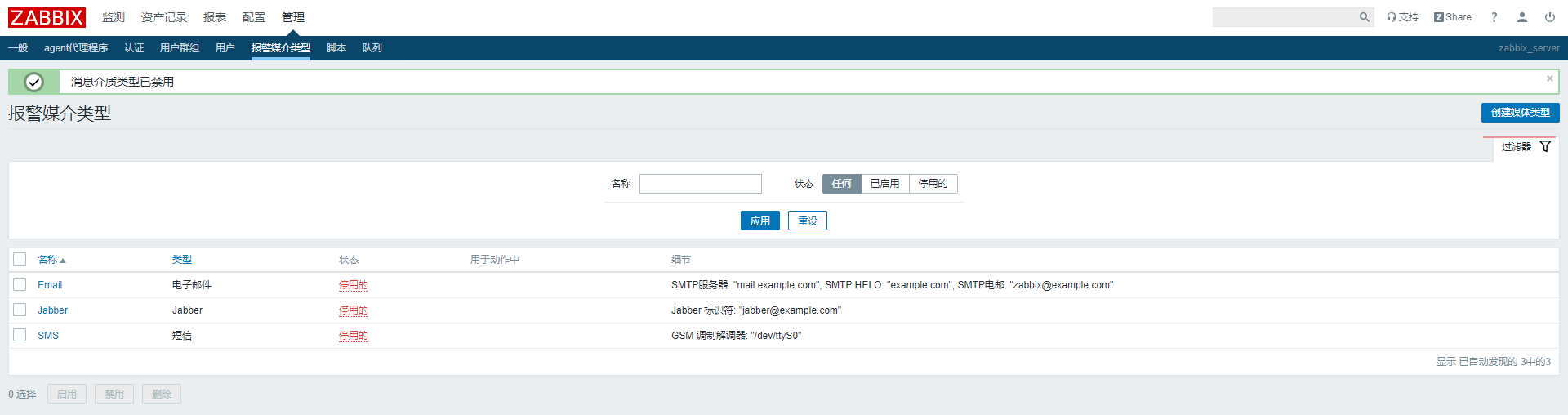This screenshot has width=1568, height=415.
Task: Go to the agent代理程序 submenu
Action: (76, 48)
